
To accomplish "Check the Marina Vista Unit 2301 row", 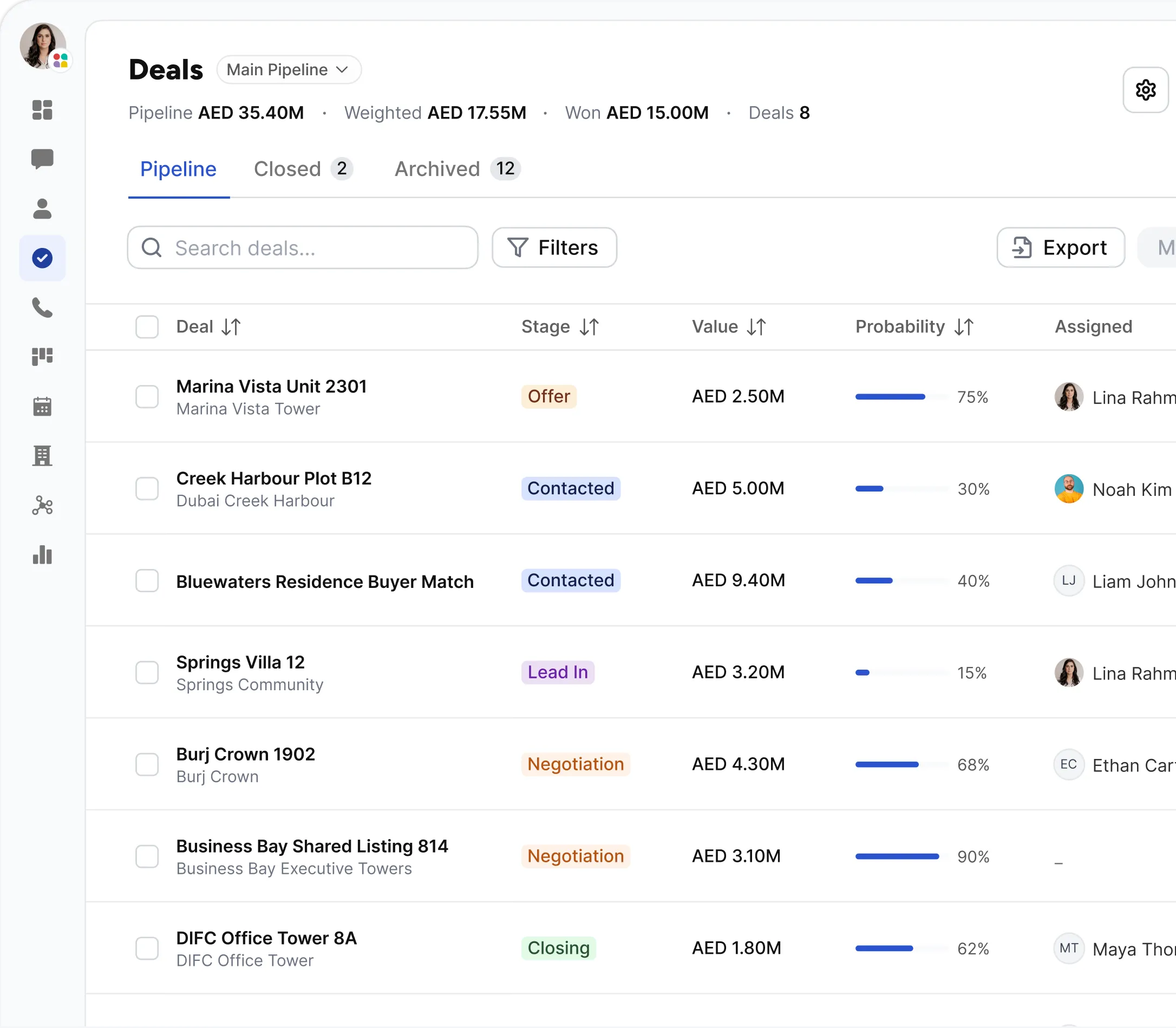I will (147, 397).
